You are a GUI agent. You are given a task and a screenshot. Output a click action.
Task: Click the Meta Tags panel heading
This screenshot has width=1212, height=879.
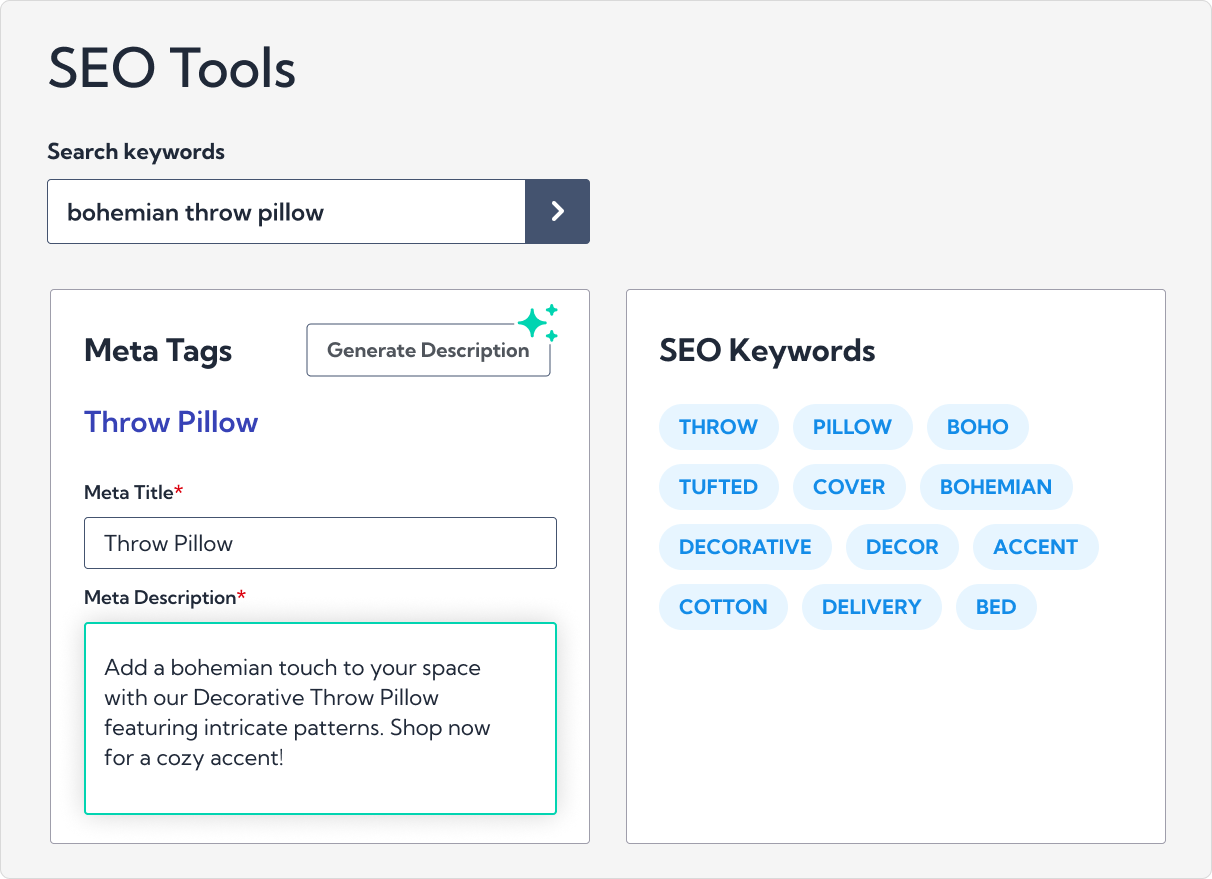tap(158, 351)
